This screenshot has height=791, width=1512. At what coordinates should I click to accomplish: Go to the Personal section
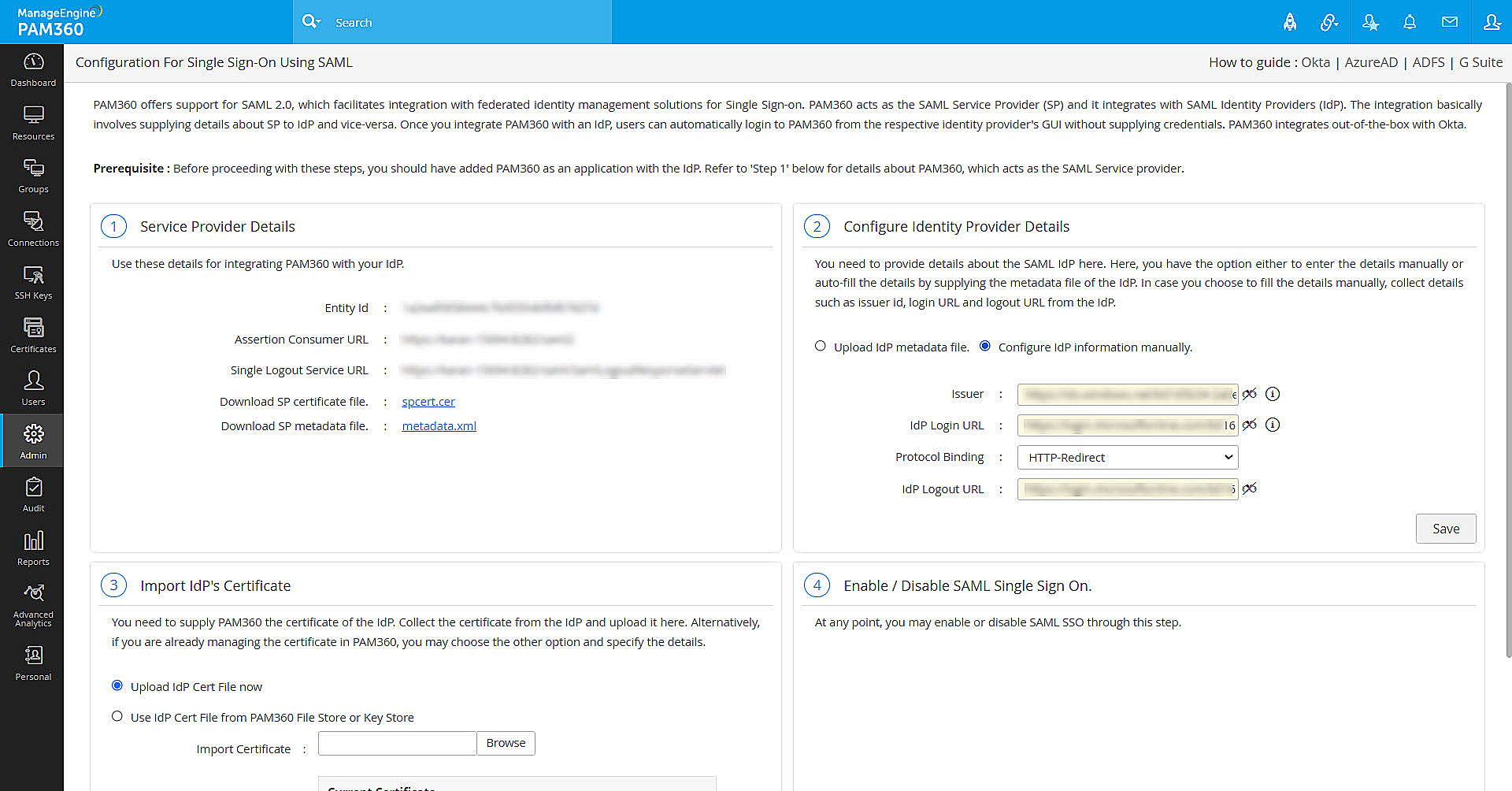(33, 663)
